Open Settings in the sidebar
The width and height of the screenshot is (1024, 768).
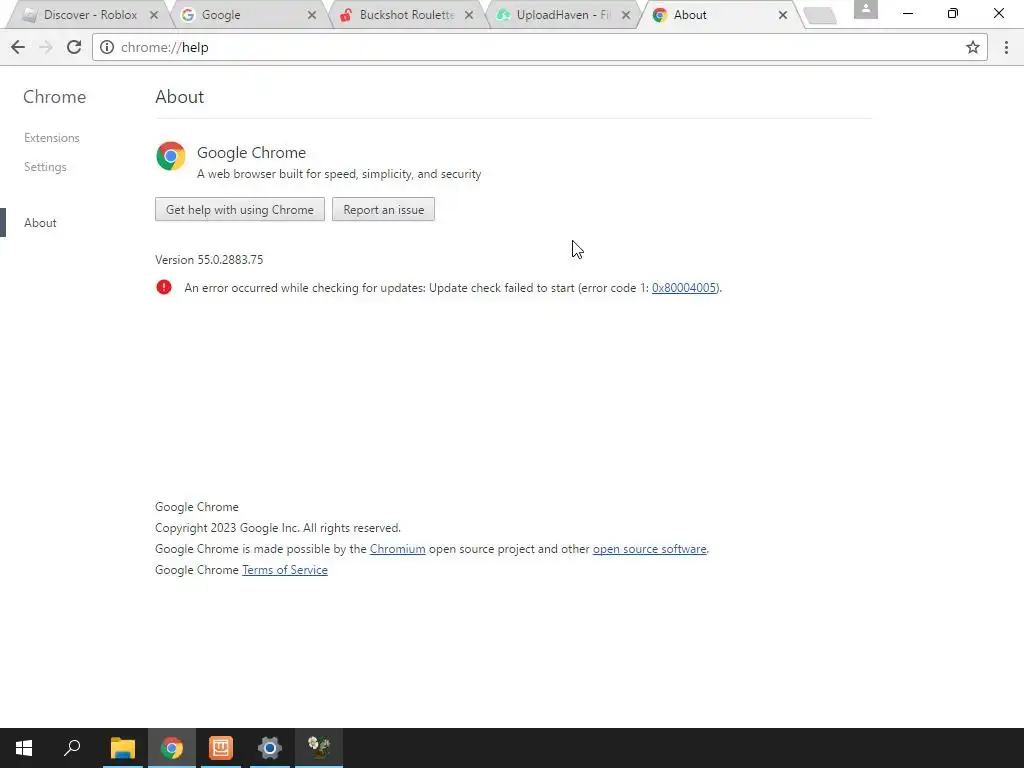(x=45, y=167)
